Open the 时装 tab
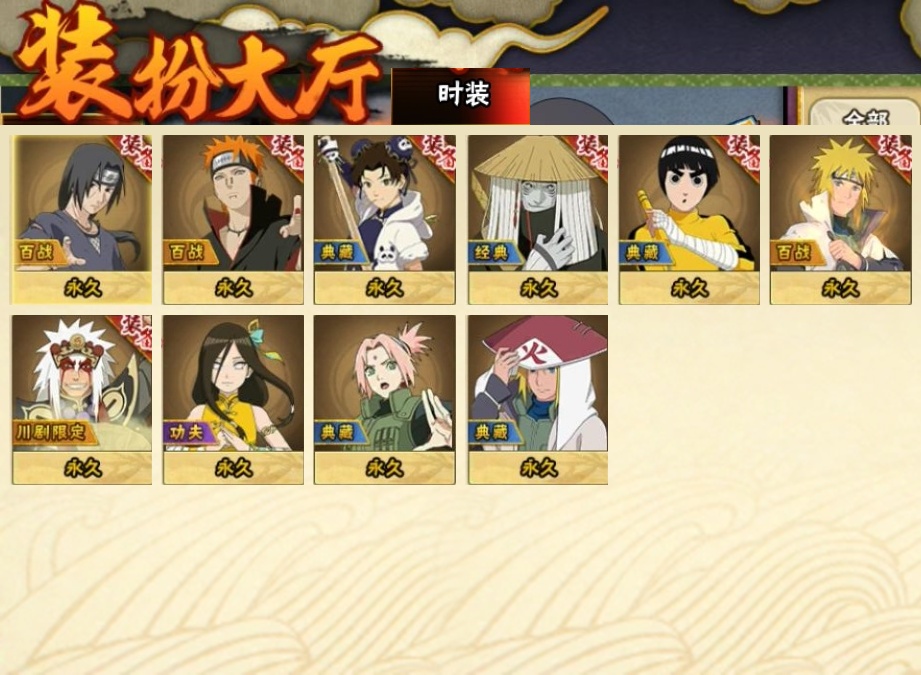 pyautogui.click(x=461, y=96)
